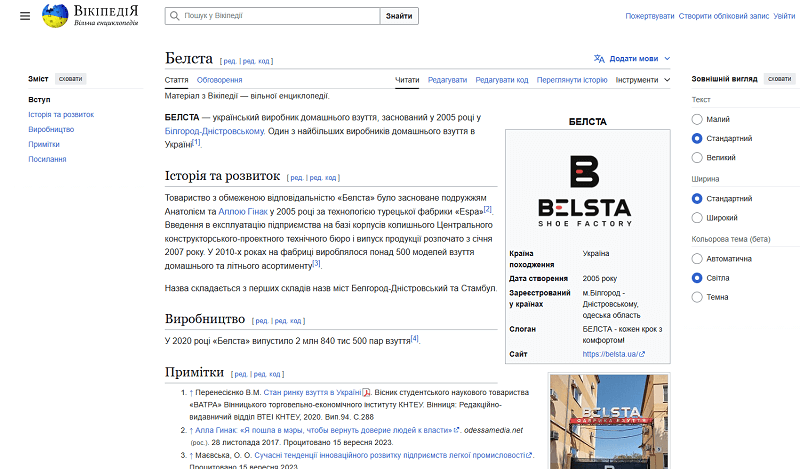Open the Переглянути історію tab

(572, 80)
